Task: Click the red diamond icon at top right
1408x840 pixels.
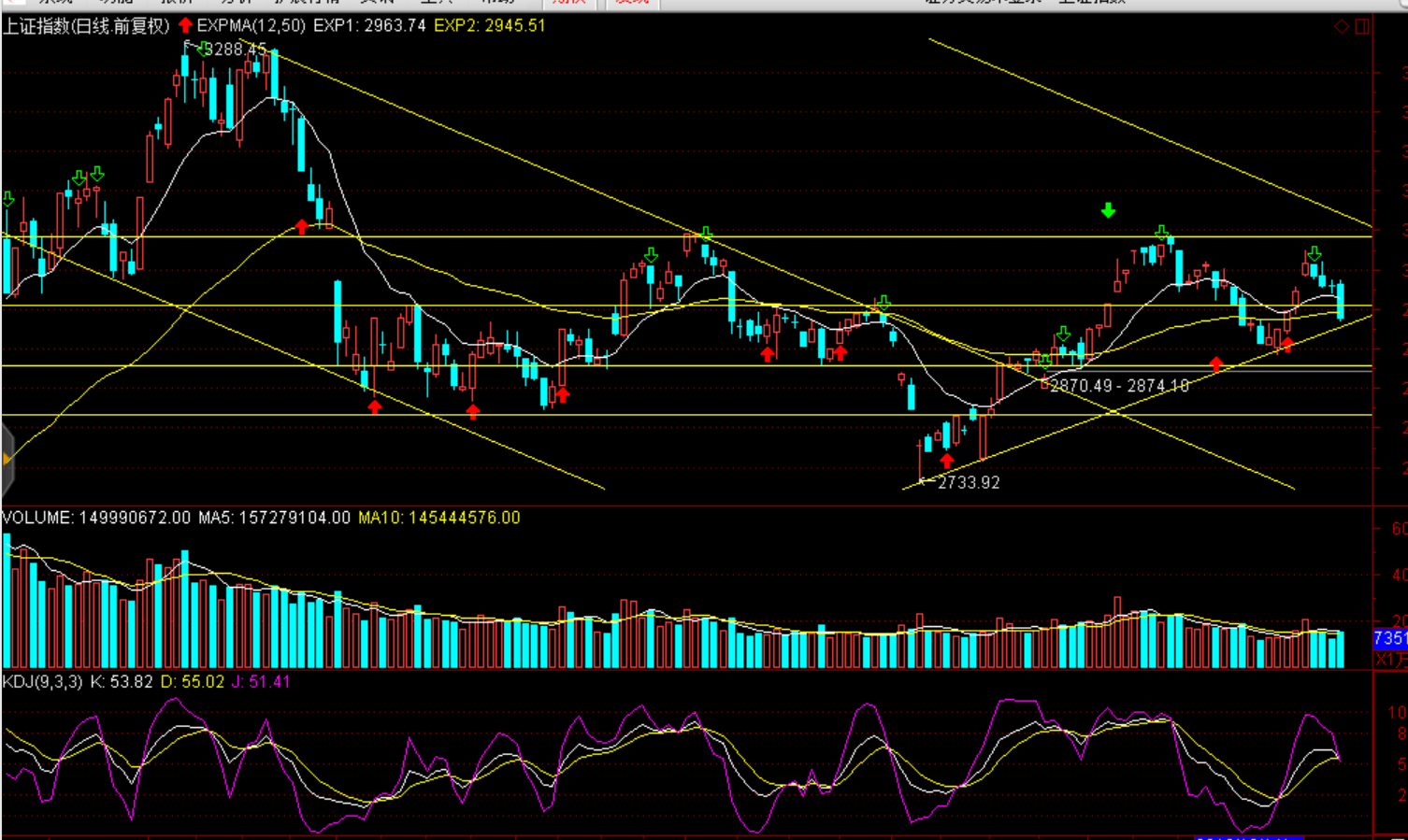Action: point(1342,26)
